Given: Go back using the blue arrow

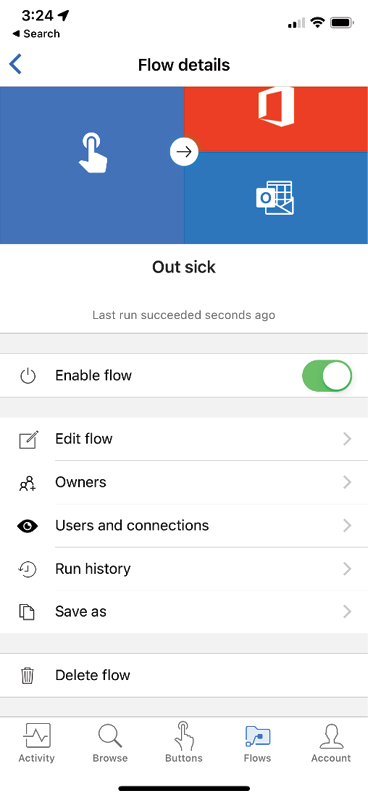Looking at the screenshot, I should (16, 65).
